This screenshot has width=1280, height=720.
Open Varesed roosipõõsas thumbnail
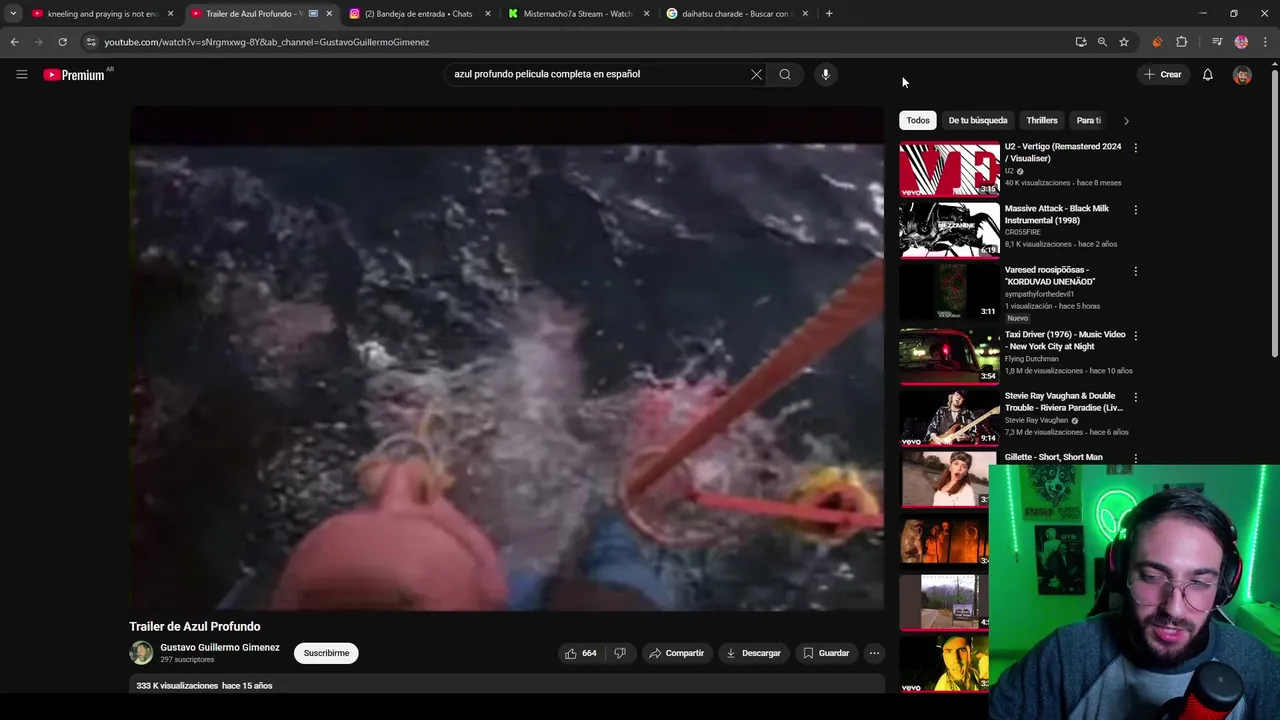949,291
